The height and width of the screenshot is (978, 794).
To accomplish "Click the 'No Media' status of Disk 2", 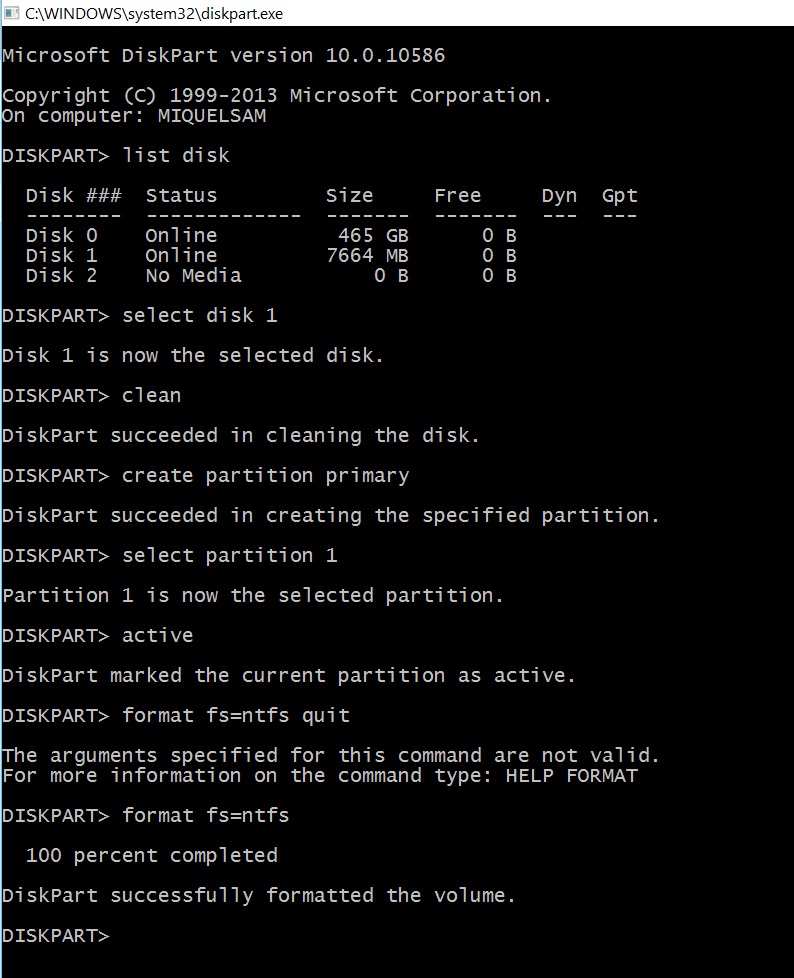I will 193,275.
